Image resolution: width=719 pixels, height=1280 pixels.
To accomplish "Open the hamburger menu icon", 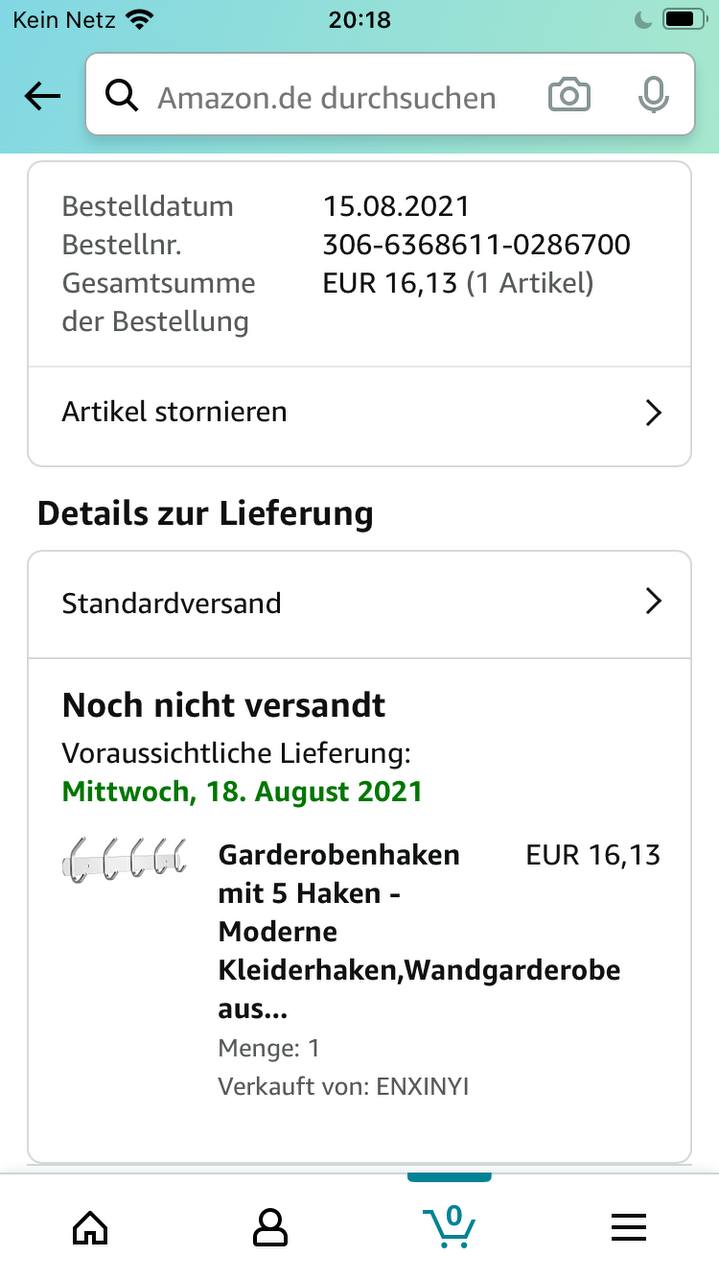I will (628, 1227).
